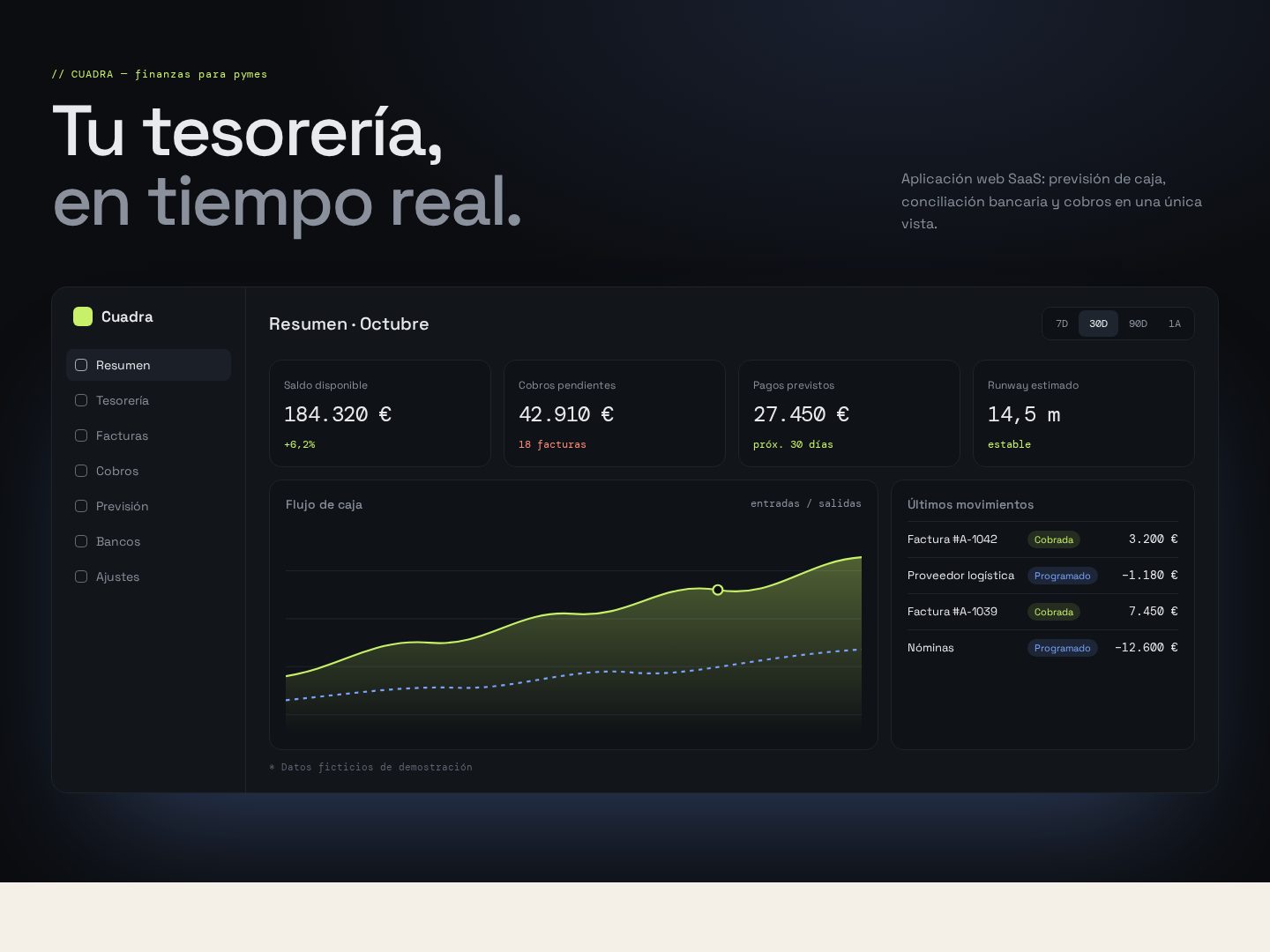1270x952 pixels.
Task: Click the green Cuadra logo square
Action: (83, 316)
